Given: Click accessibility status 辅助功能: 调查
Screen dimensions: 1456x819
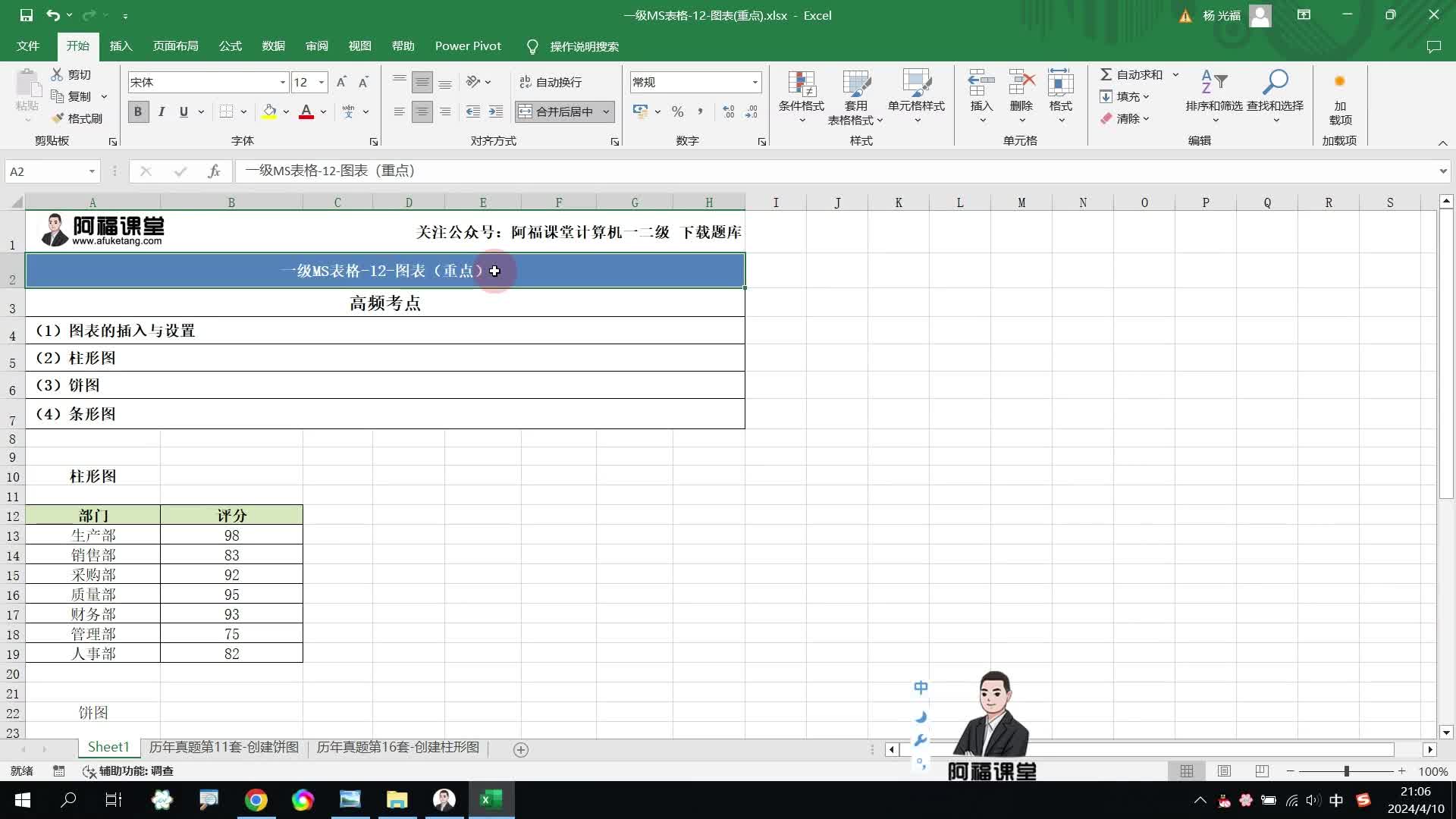Looking at the screenshot, I should coord(128,770).
